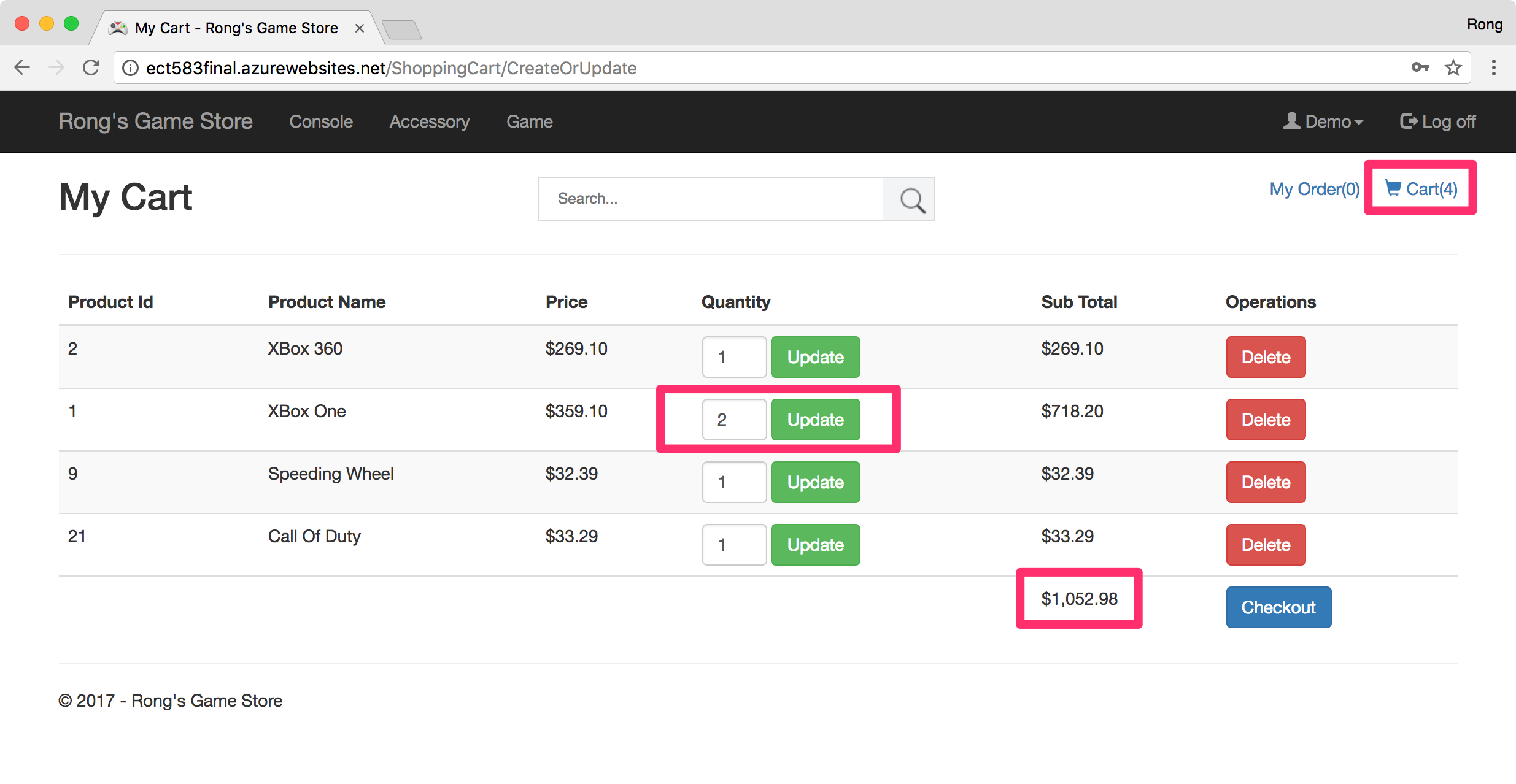Open Chrome three-dot menu
This screenshot has height=784, width=1516.
(1494, 67)
